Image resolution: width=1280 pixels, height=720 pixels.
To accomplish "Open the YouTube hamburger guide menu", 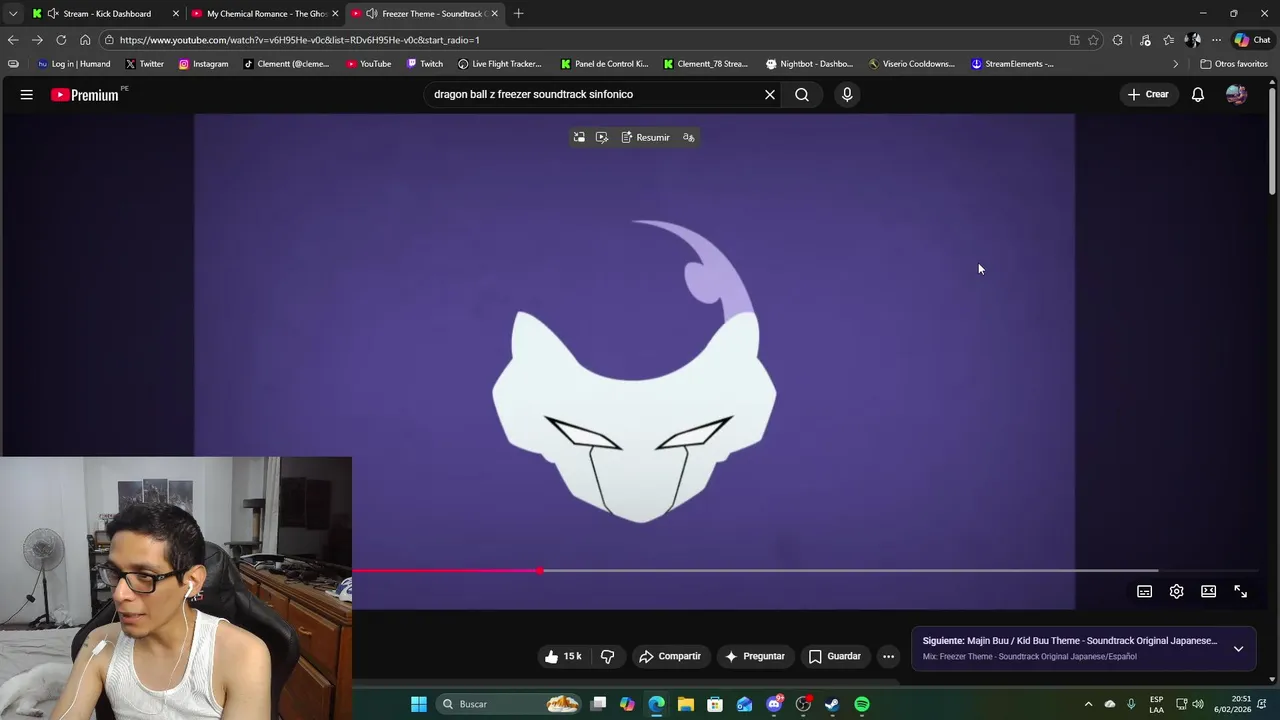I will coord(27,94).
